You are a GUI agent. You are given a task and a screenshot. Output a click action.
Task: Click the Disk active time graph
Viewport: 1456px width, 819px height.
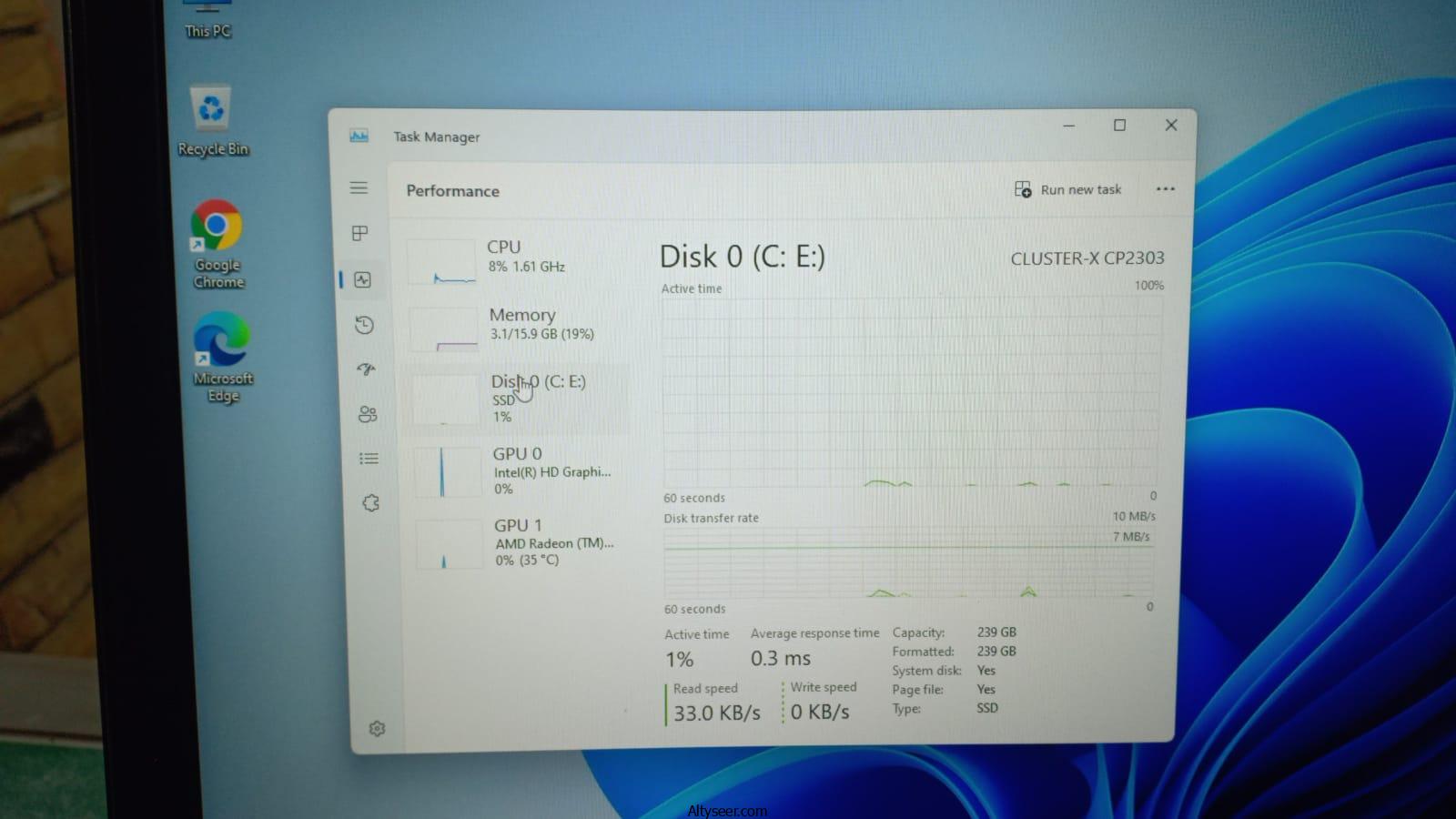coord(910,391)
